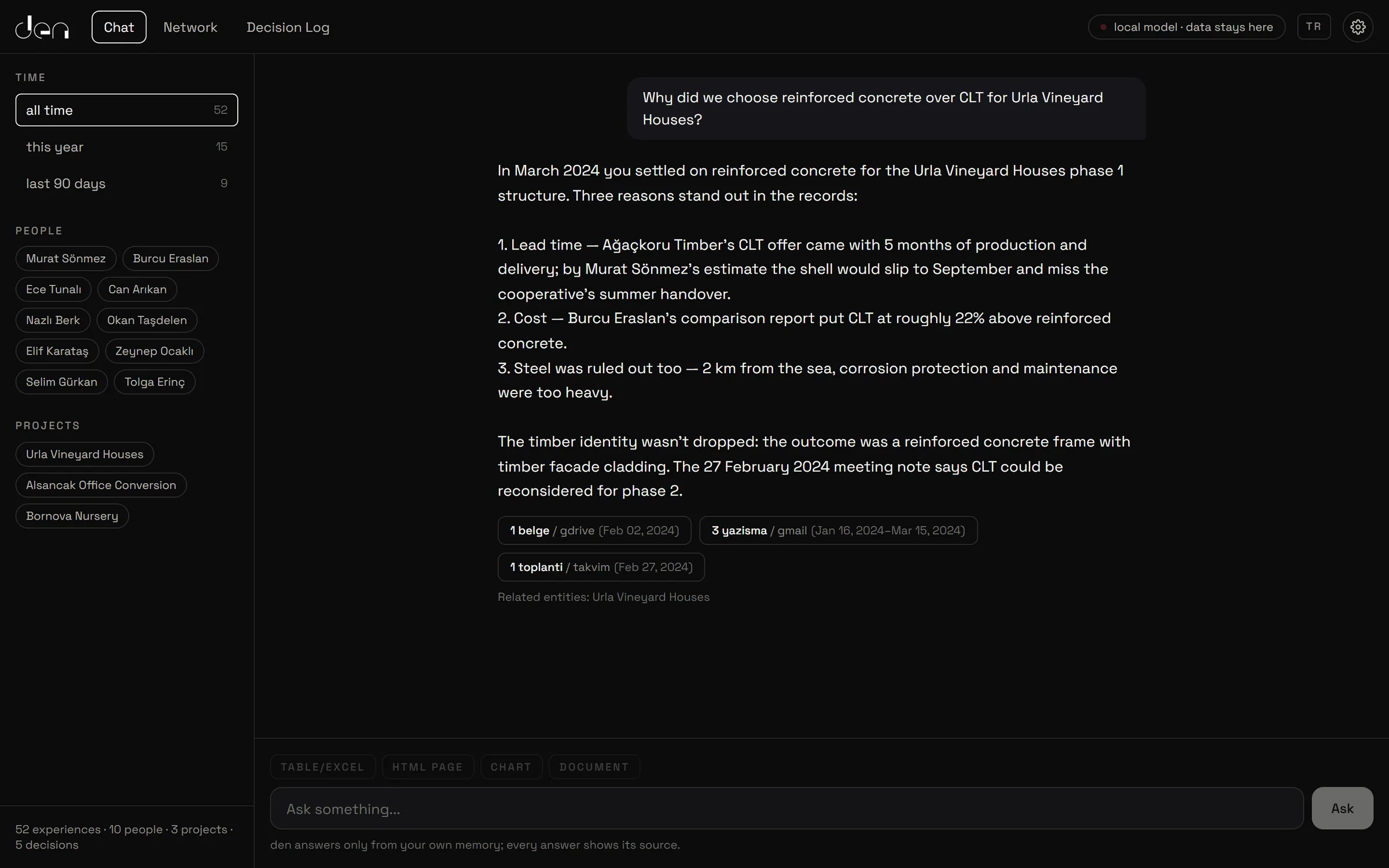Click the answer's Lead time reason line
The image size is (1389, 868).
click(803, 269)
